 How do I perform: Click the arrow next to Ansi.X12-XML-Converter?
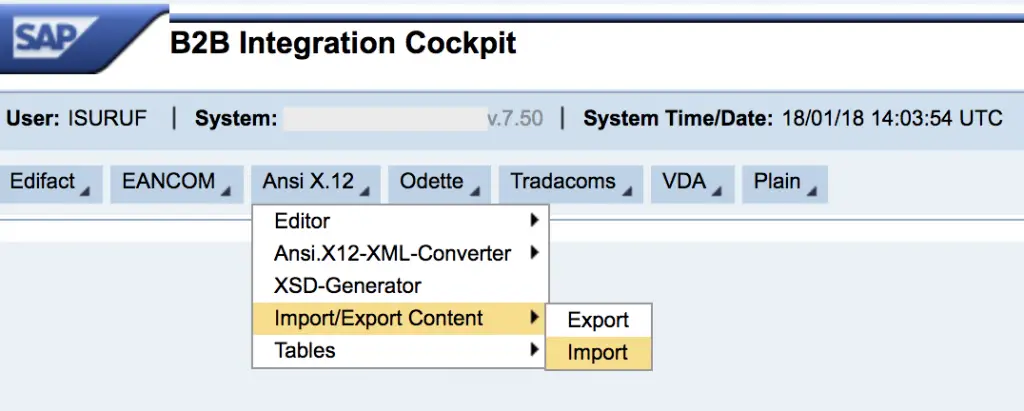click(x=535, y=252)
